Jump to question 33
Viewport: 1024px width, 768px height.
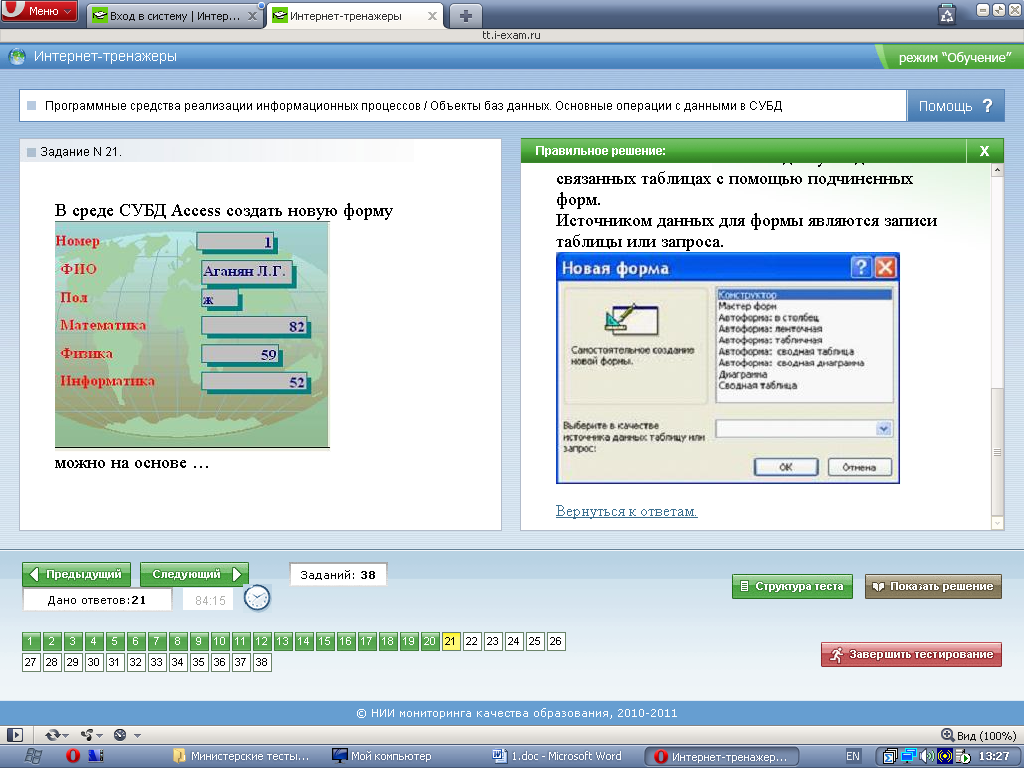click(x=156, y=662)
